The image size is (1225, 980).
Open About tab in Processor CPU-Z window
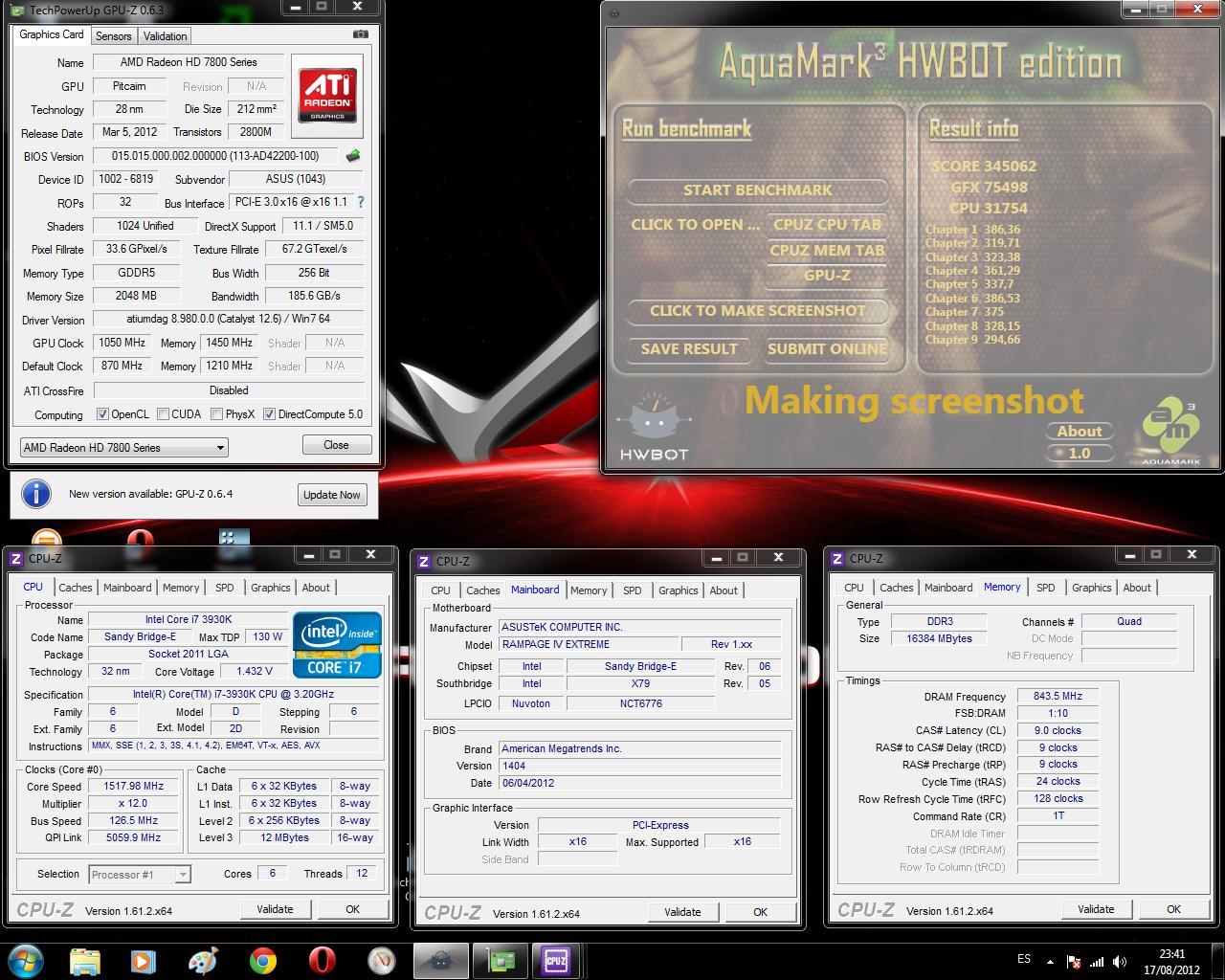click(316, 588)
